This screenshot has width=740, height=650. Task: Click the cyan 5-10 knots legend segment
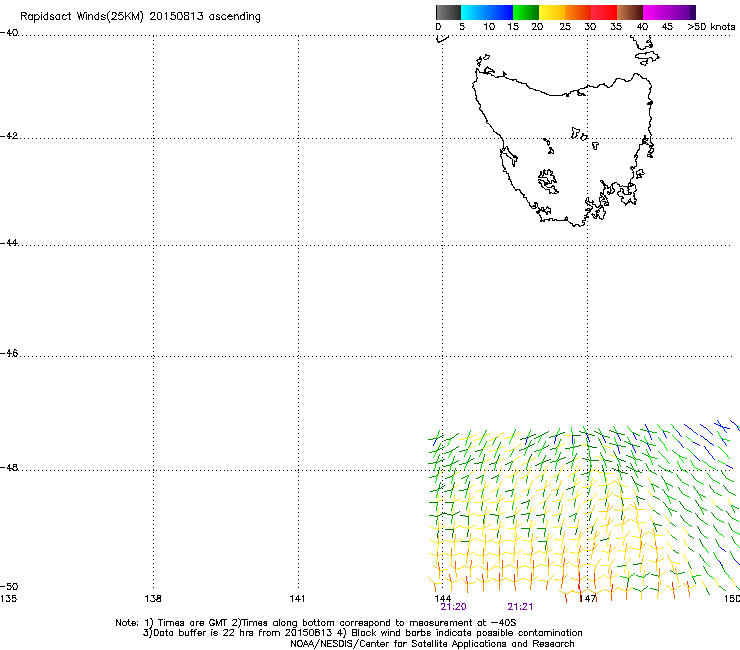tap(474, 12)
